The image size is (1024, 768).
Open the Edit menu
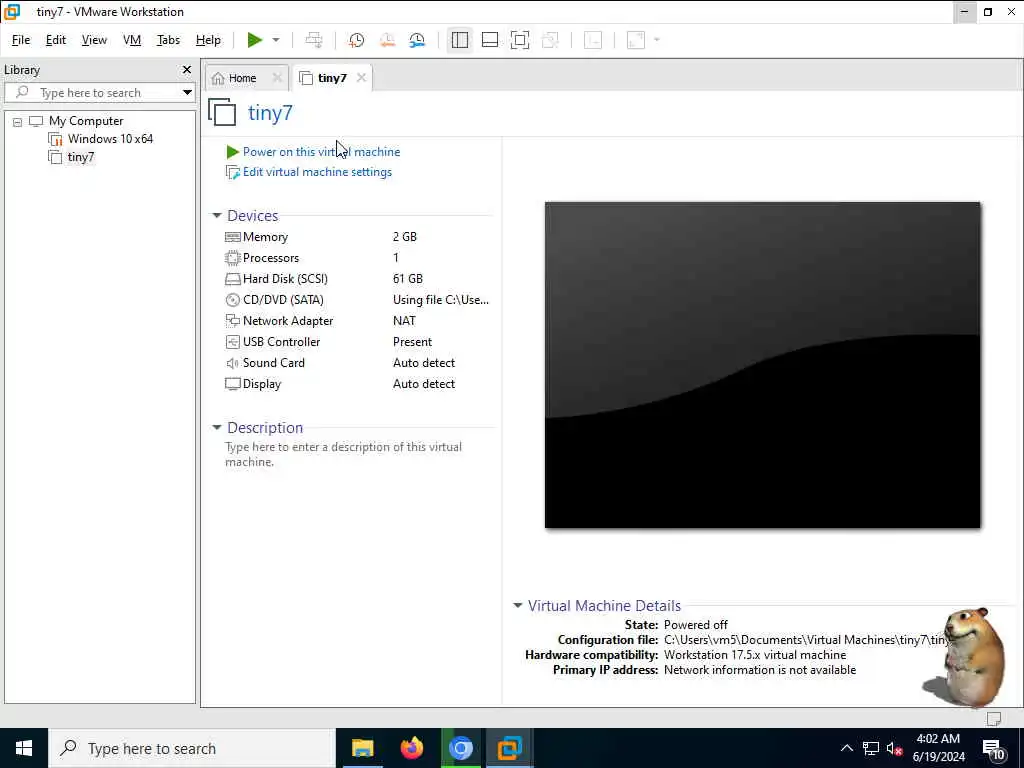click(x=56, y=40)
